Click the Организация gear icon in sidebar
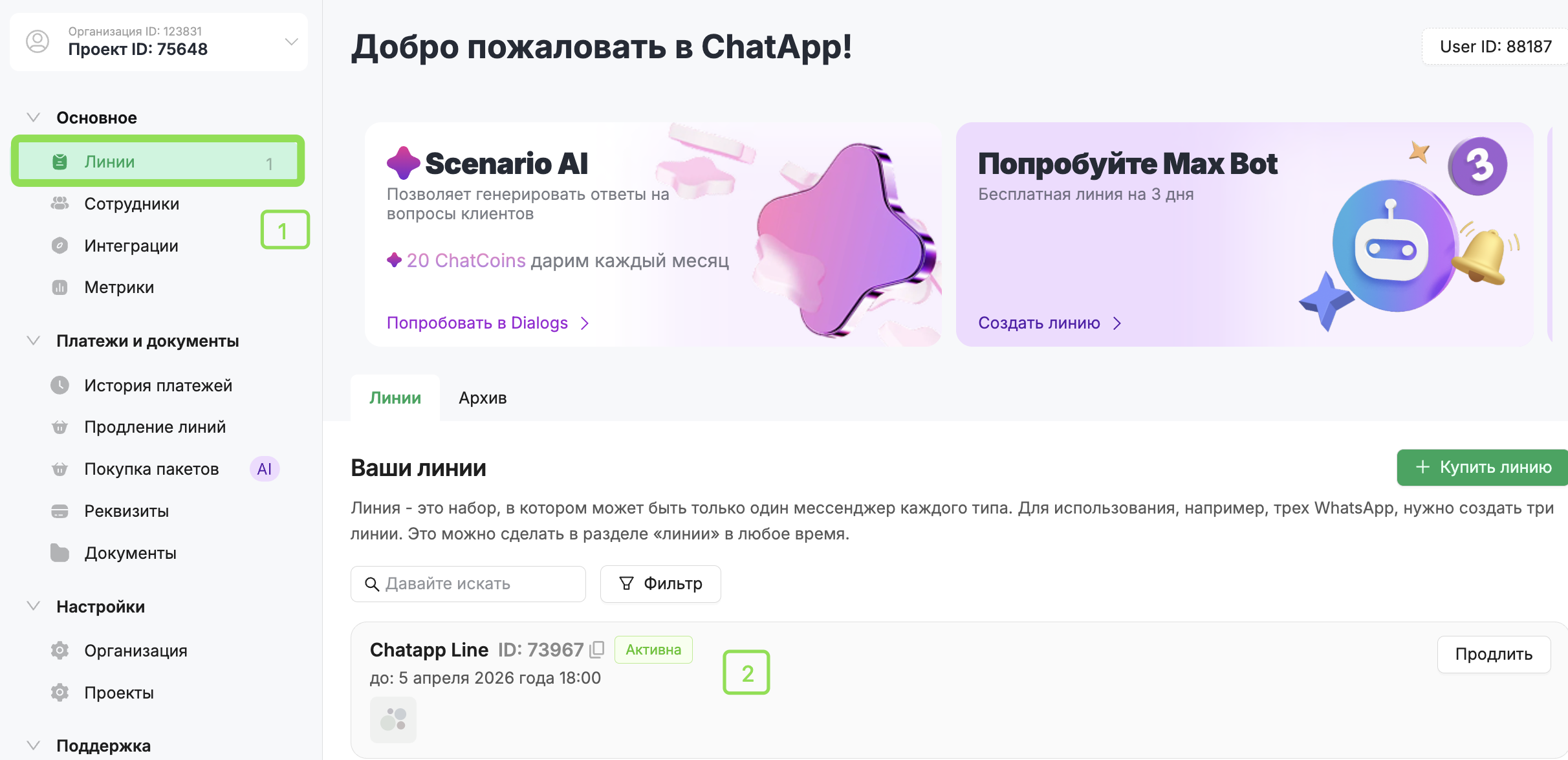This screenshot has width=1568, height=760. pos(60,651)
